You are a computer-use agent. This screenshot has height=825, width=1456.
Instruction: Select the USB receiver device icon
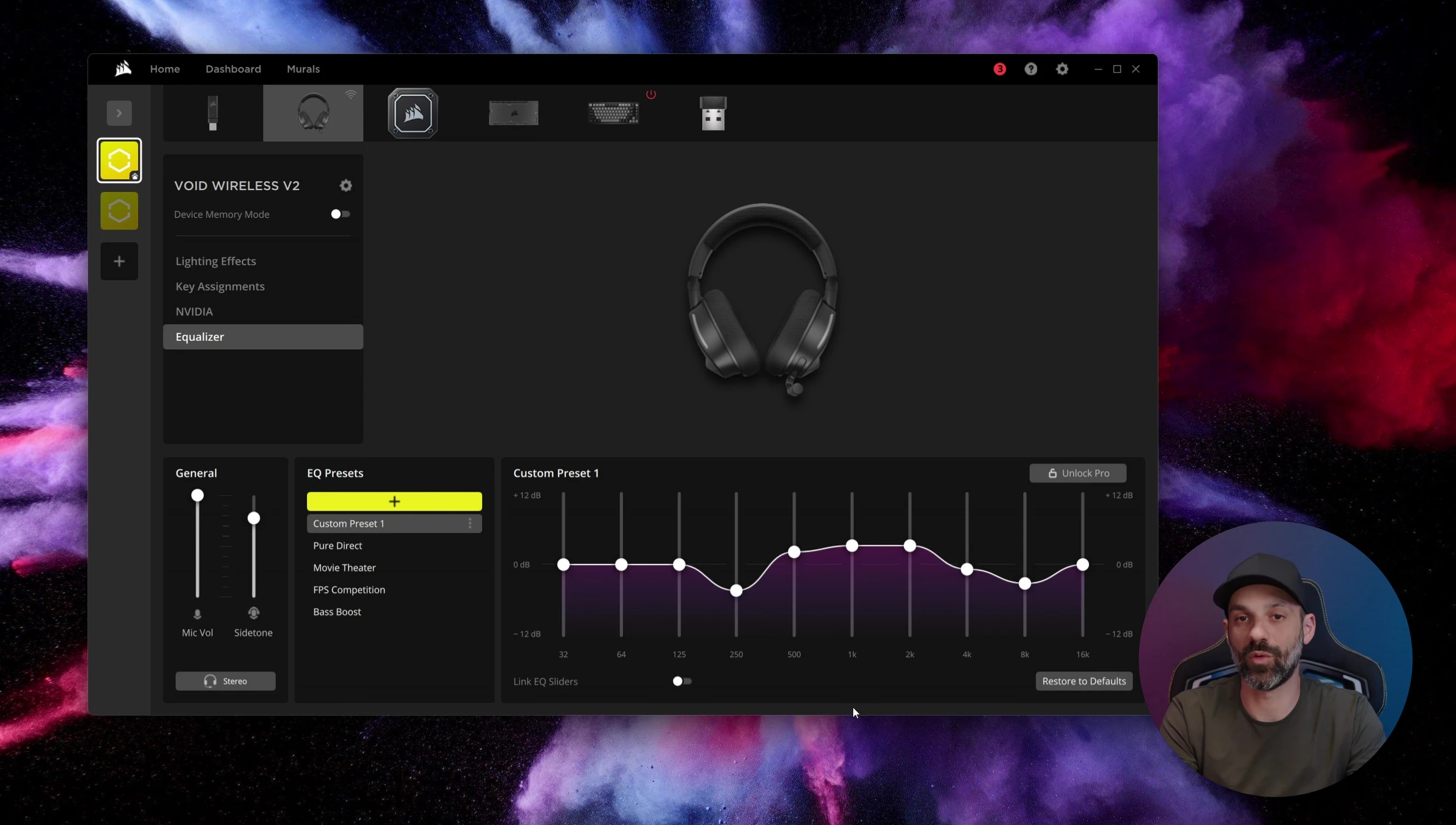tap(713, 113)
